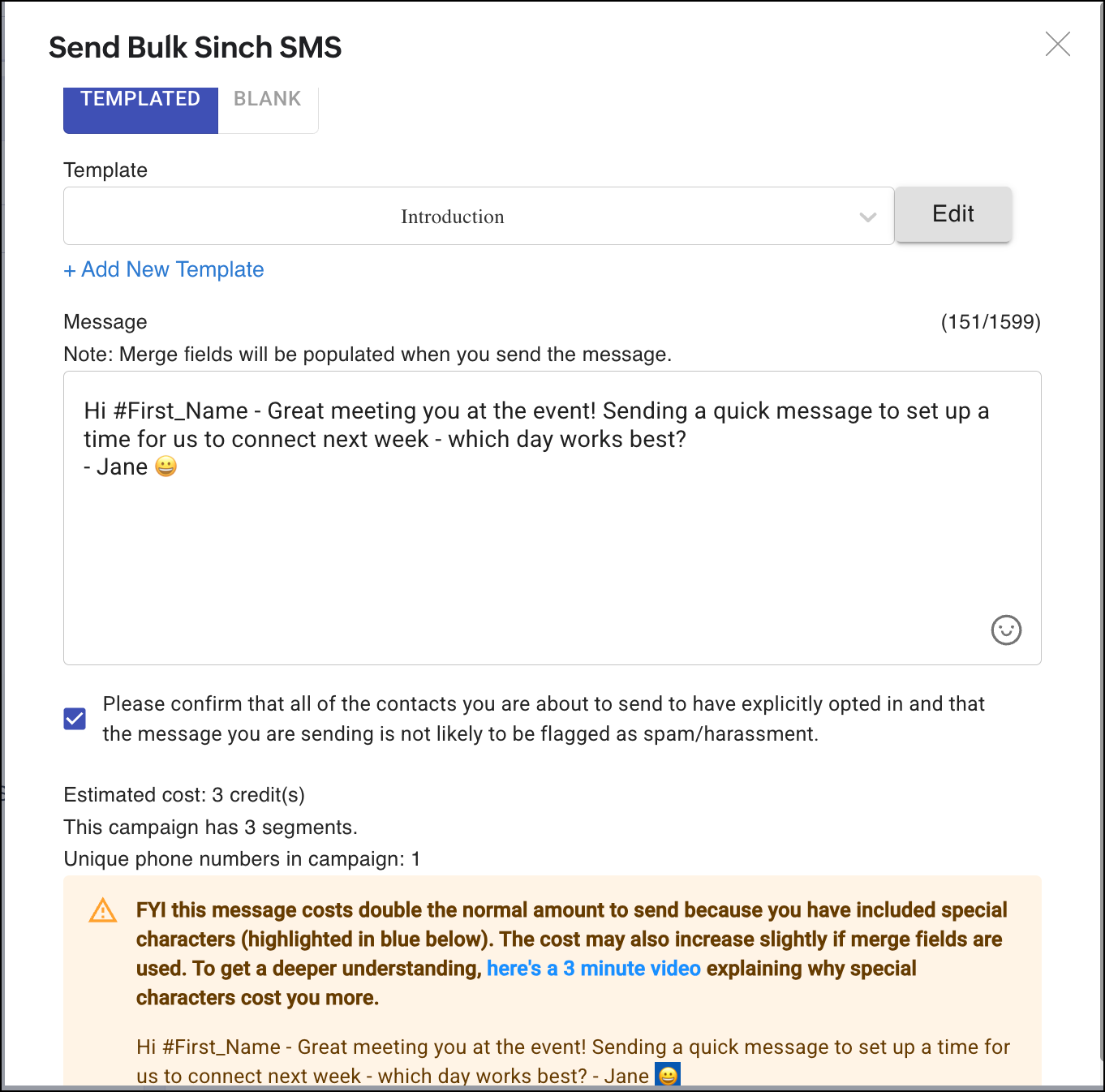The image size is (1105, 1092).
Task: Close the Send Bulk Sinch SMS dialog
Action: pos(1057,44)
